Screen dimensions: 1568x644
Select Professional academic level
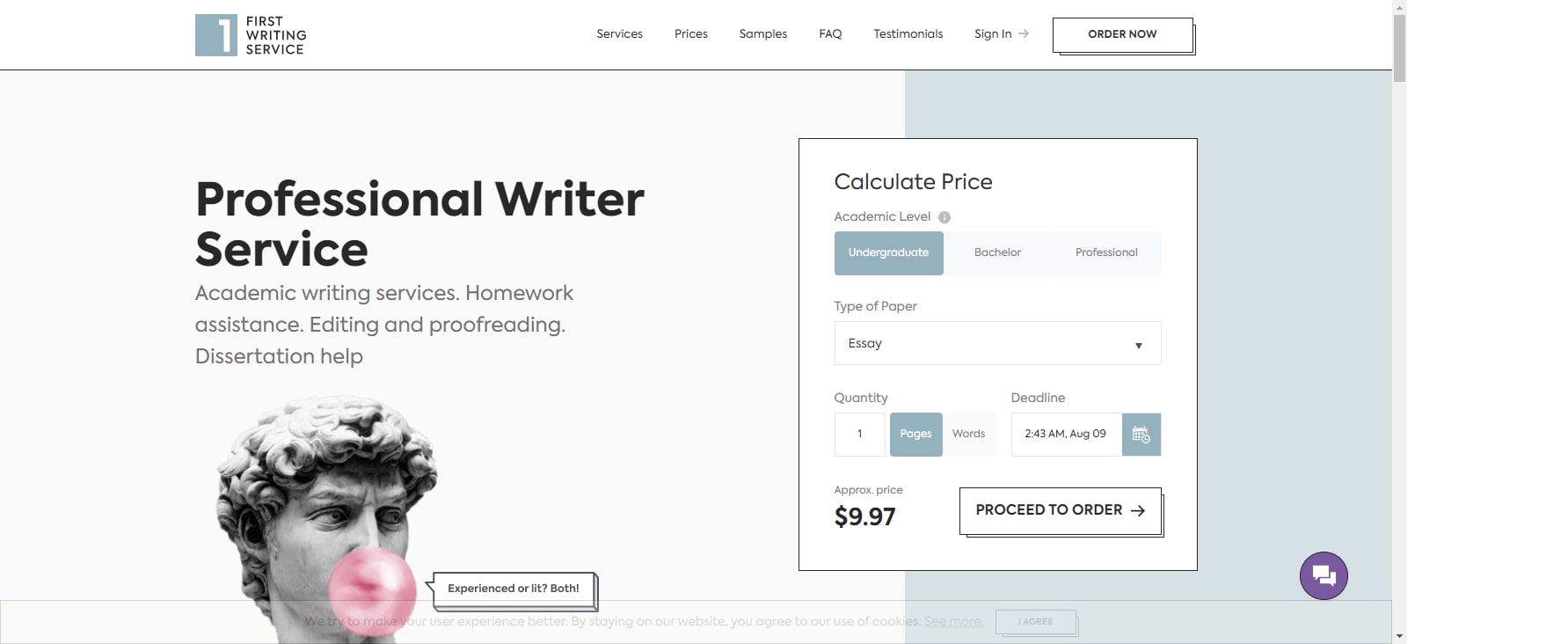click(x=1106, y=253)
